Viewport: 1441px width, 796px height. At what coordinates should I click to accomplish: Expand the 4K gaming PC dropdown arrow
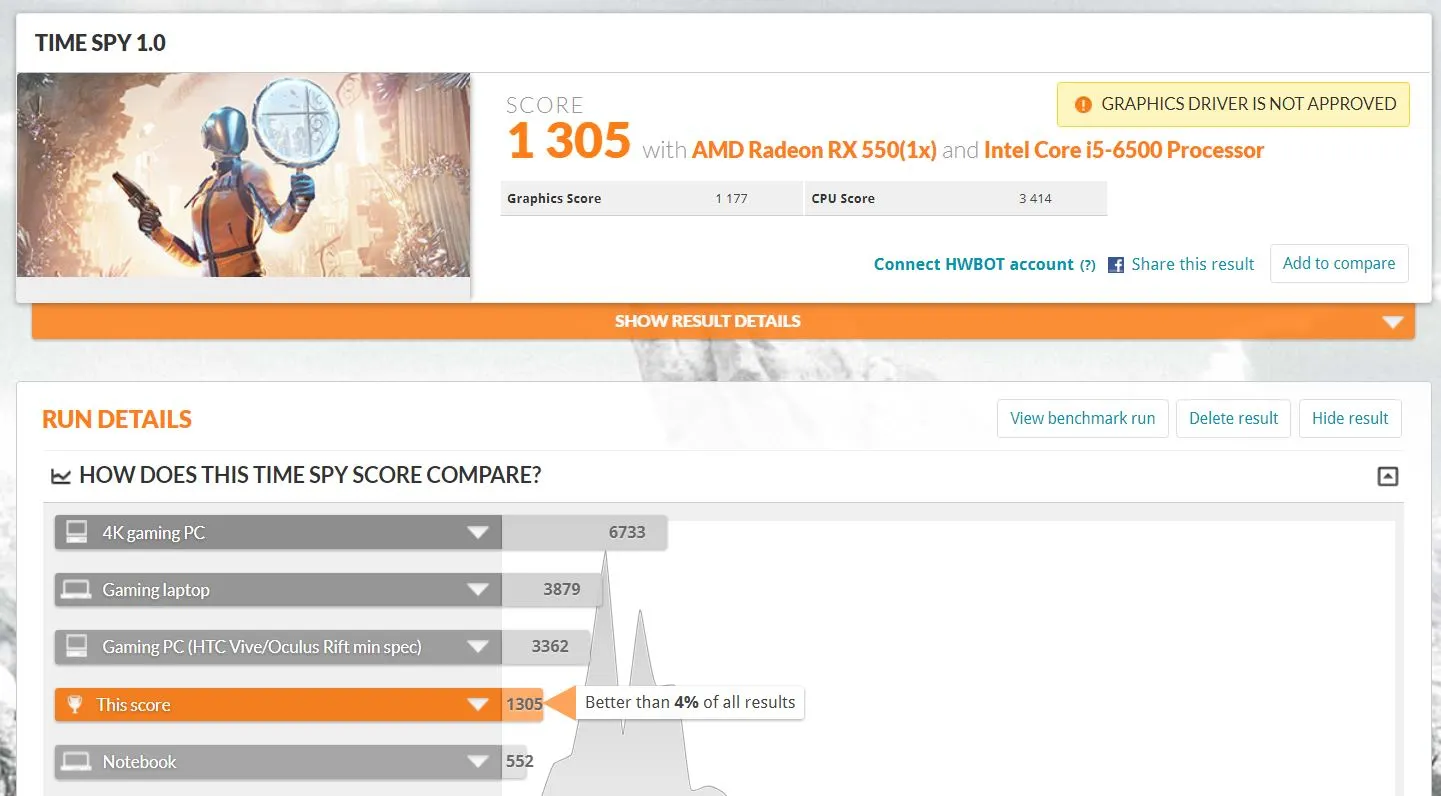[478, 533]
